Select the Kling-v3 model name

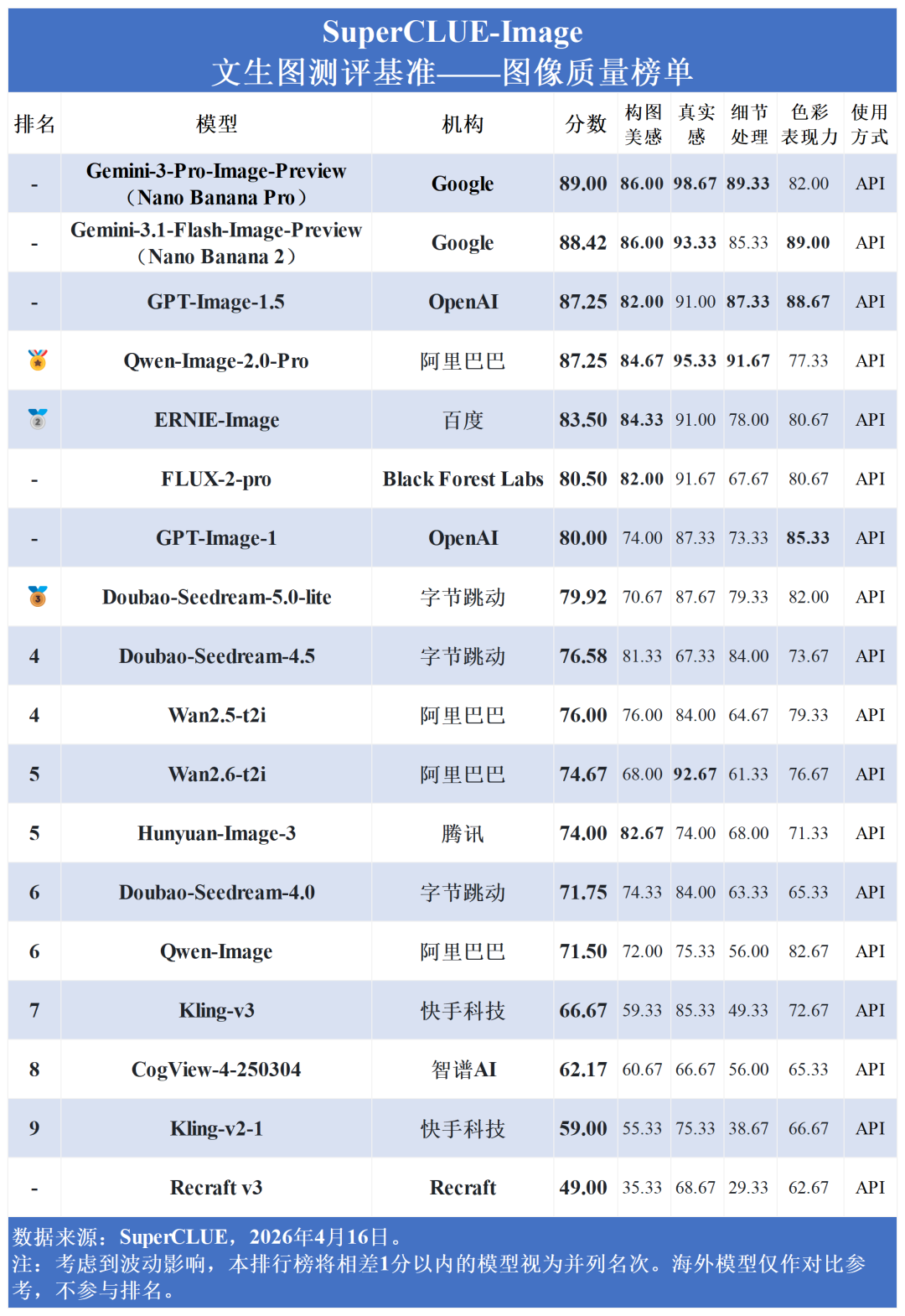pos(216,1011)
